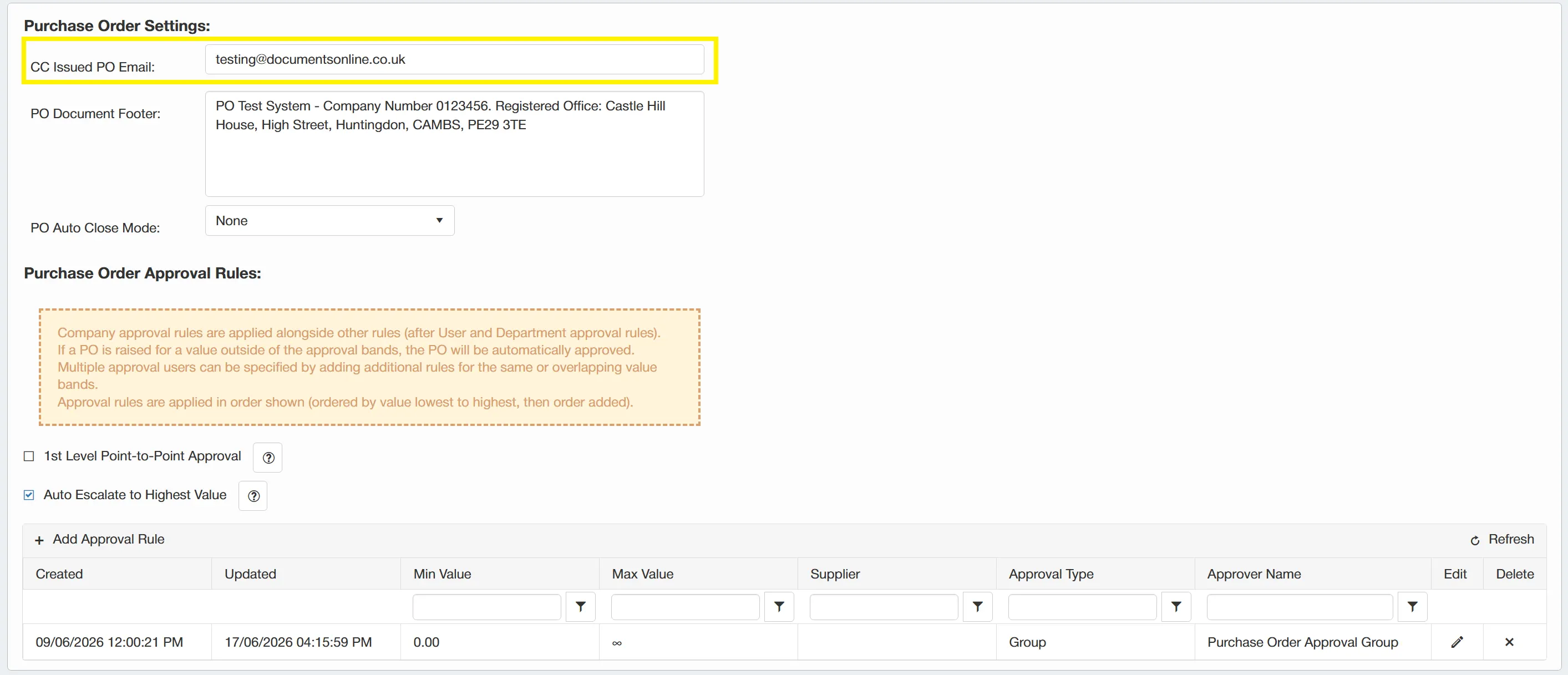The image size is (1568, 675).
Task: Click the Approver Name filter icon
Action: pyautogui.click(x=1412, y=607)
